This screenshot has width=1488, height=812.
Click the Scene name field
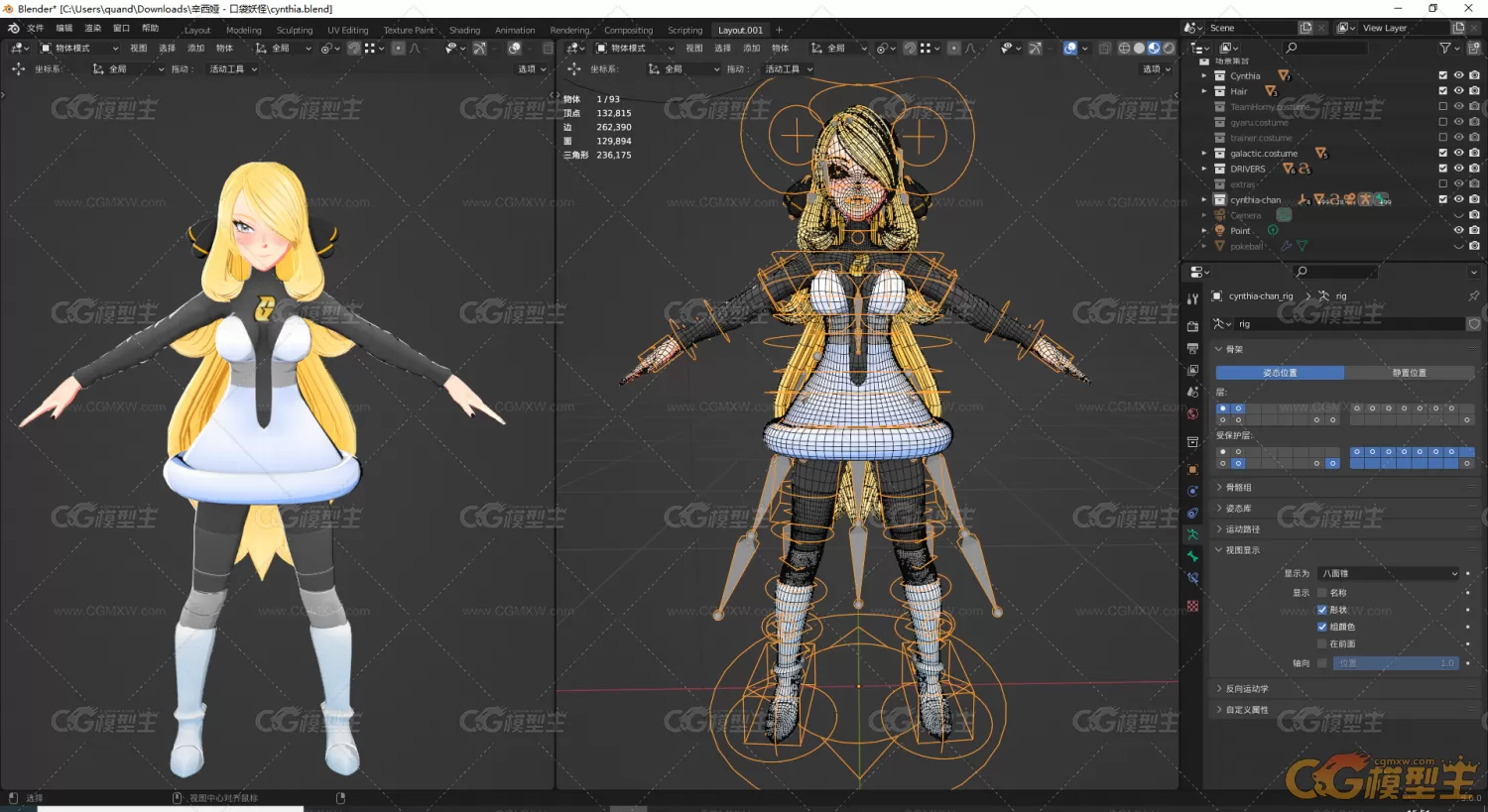click(1250, 28)
